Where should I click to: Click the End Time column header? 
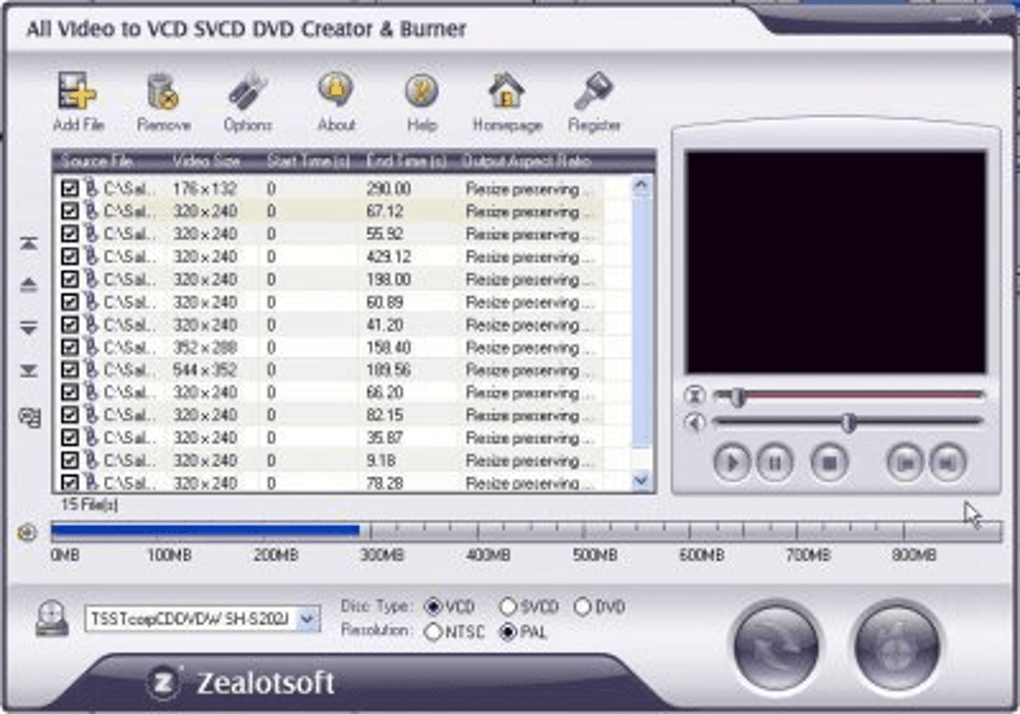point(408,161)
